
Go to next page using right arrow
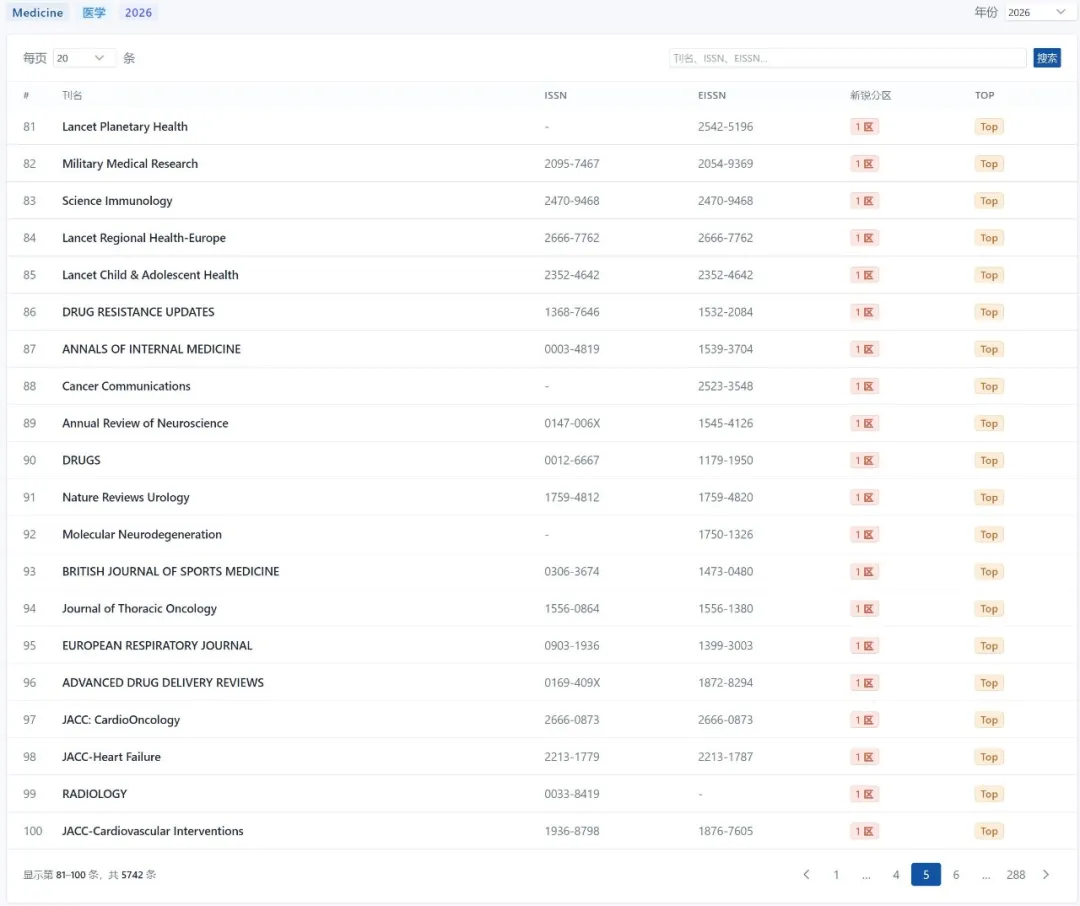coord(1046,875)
